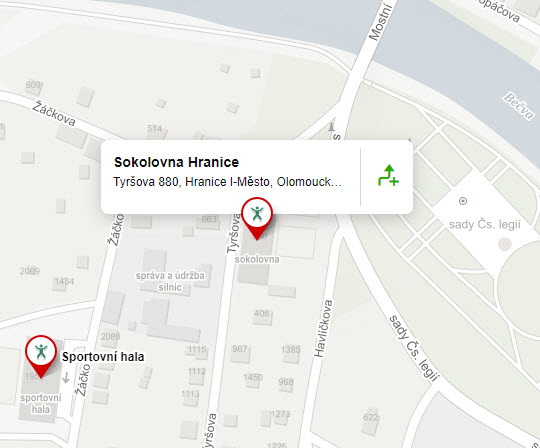Click the house number 406 building
Viewport: 540px width, 448px height.
(262, 313)
